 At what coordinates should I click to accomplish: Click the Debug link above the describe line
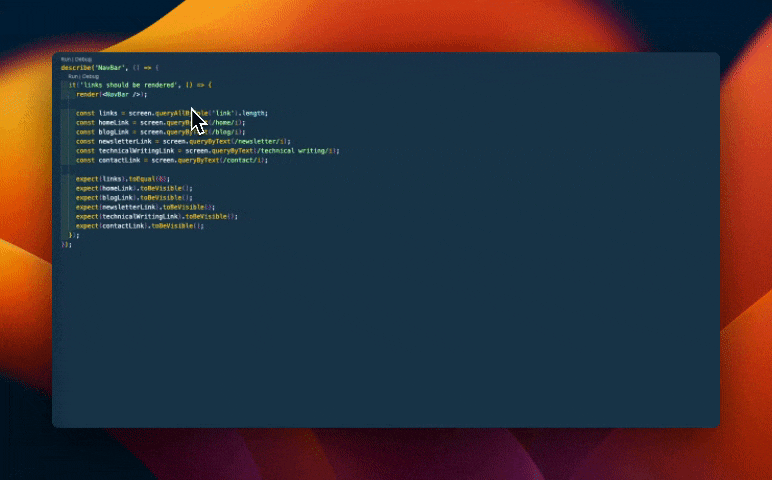(x=83, y=59)
